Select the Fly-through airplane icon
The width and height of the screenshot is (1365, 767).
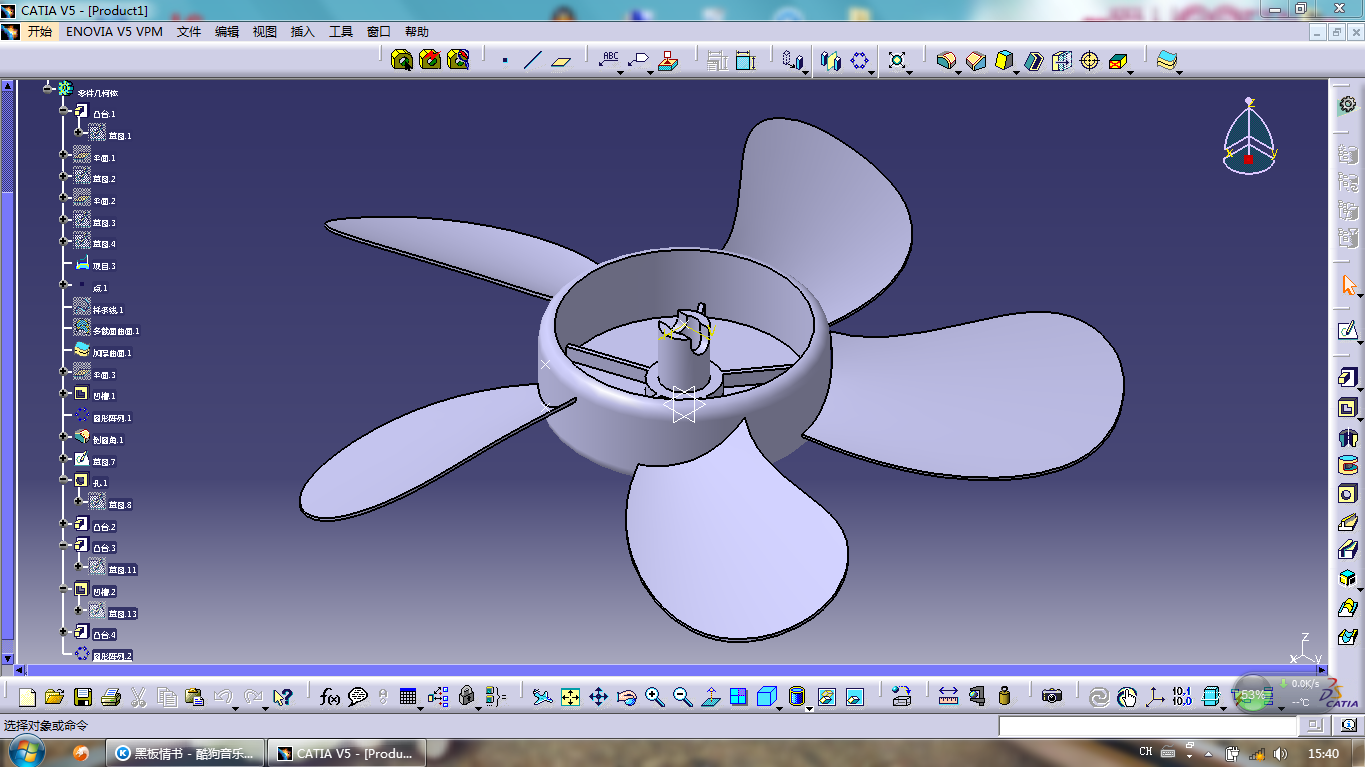pyautogui.click(x=542, y=697)
